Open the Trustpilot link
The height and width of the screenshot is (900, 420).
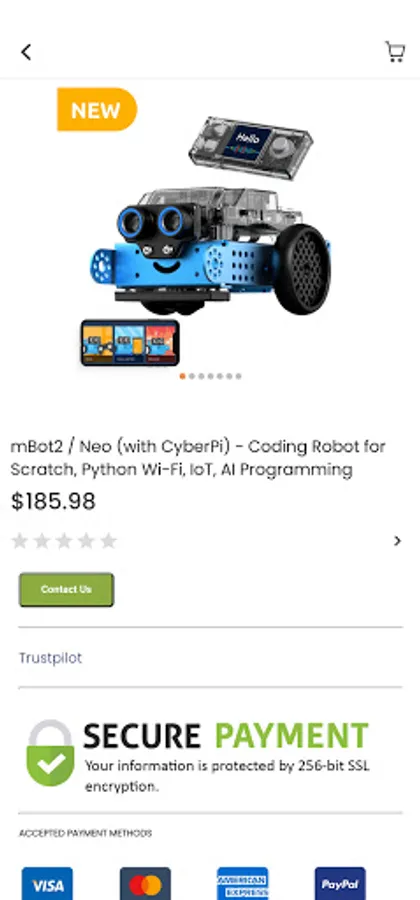tap(50, 658)
